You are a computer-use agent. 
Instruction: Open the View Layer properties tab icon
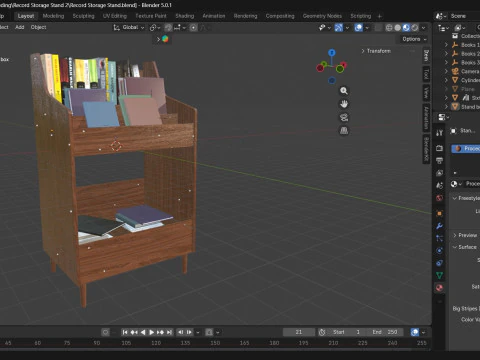tap(439, 173)
